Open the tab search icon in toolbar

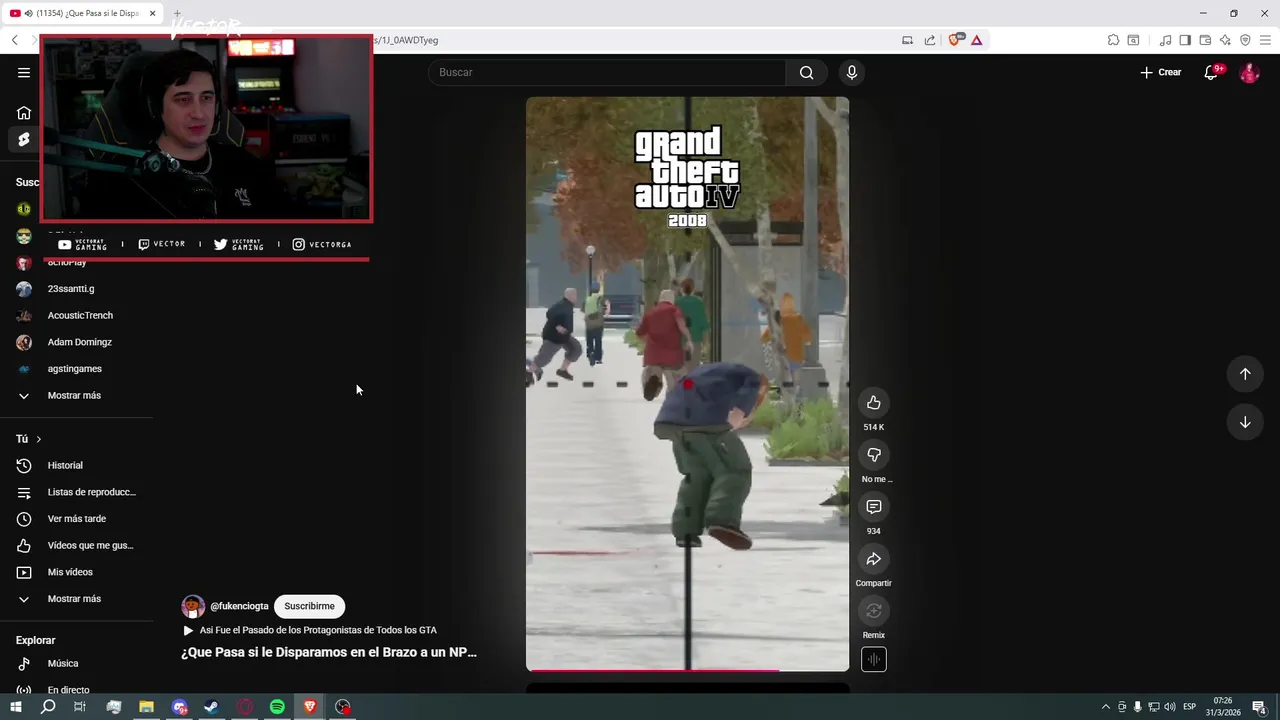coord(1133,40)
